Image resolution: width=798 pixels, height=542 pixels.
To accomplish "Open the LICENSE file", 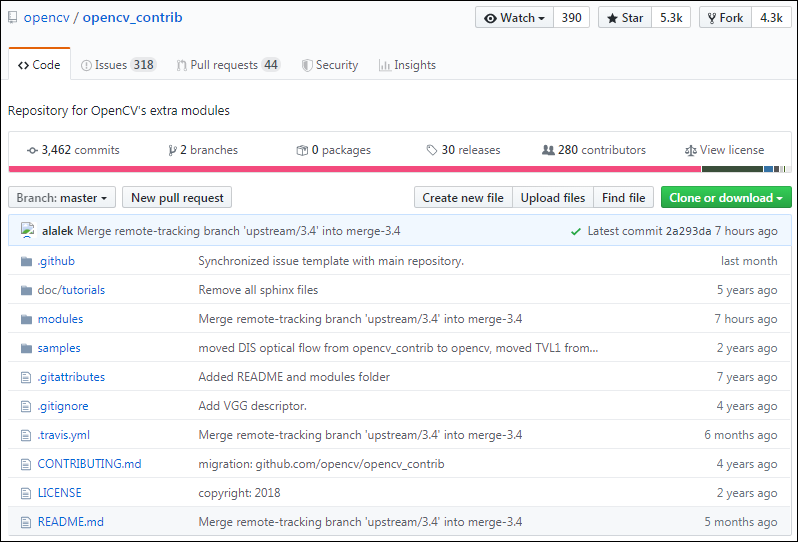I will click(60, 493).
